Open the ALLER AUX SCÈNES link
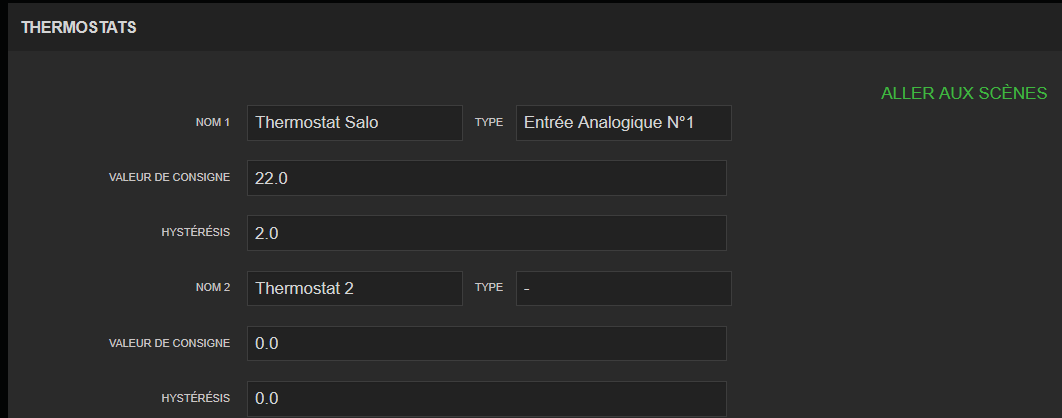This screenshot has height=418, width=1062. [x=963, y=93]
